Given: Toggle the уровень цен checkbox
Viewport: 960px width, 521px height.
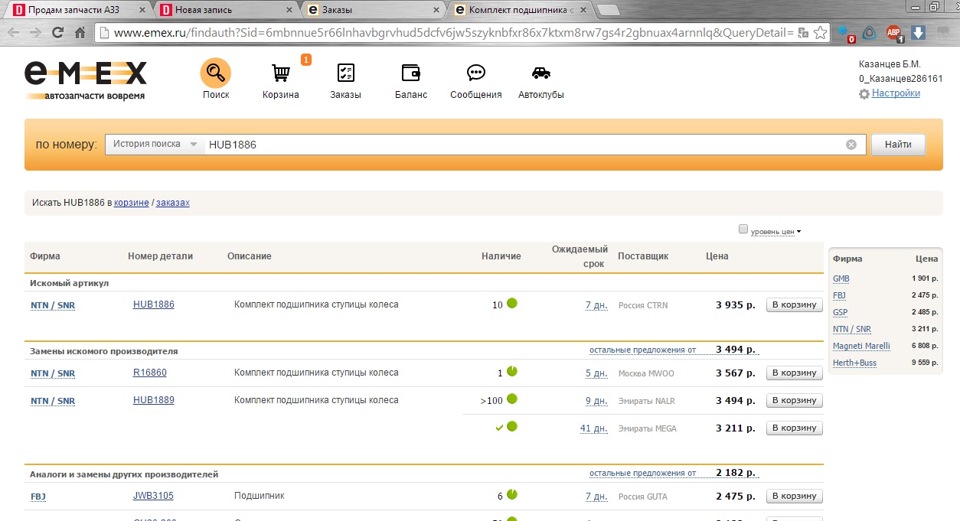Looking at the screenshot, I should click(x=743, y=229).
